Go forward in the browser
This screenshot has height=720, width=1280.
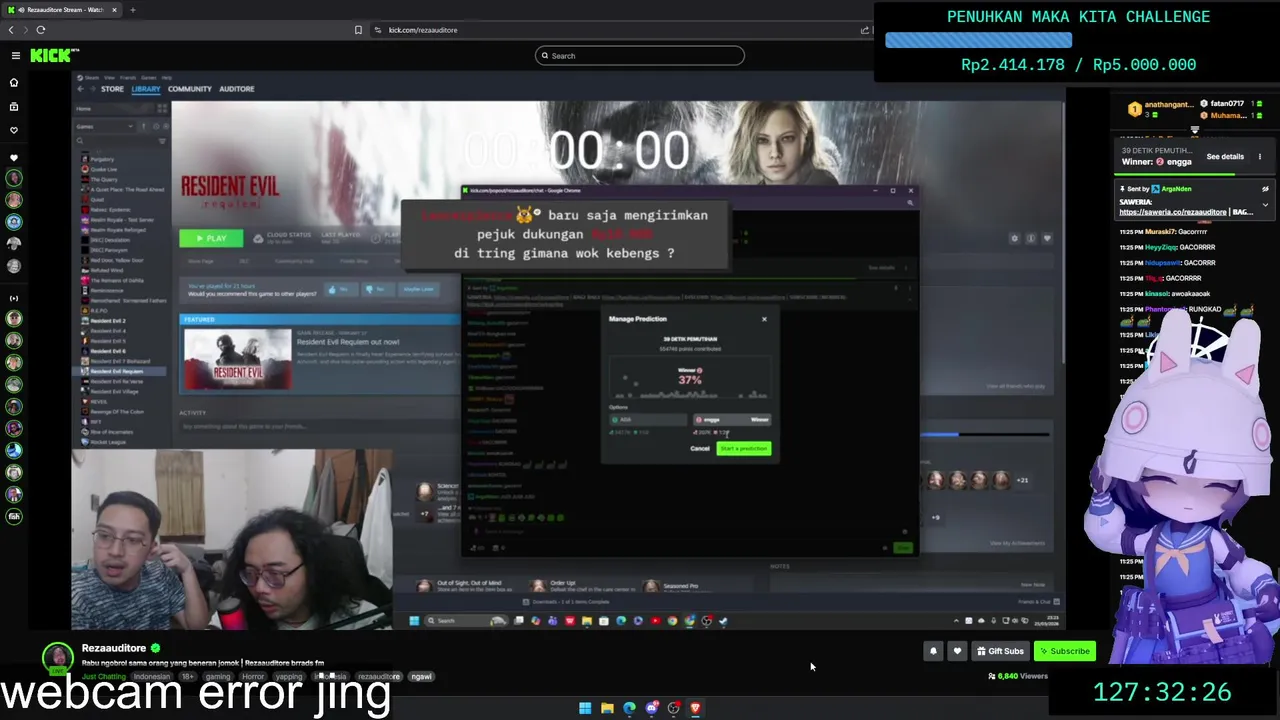tap(26, 30)
